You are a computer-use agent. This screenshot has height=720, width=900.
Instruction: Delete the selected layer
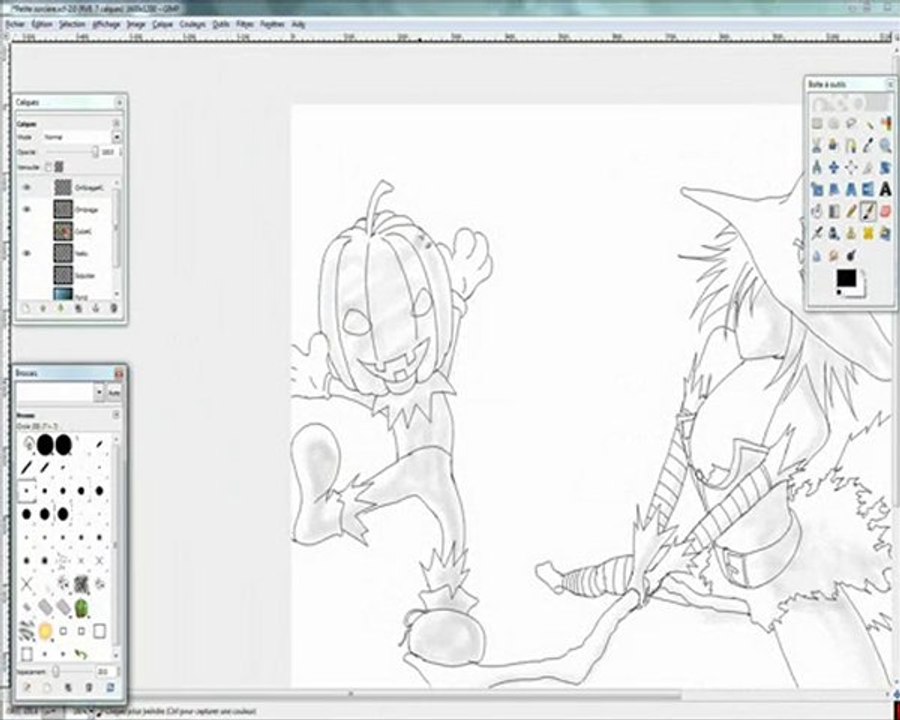(x=114, y=309)
